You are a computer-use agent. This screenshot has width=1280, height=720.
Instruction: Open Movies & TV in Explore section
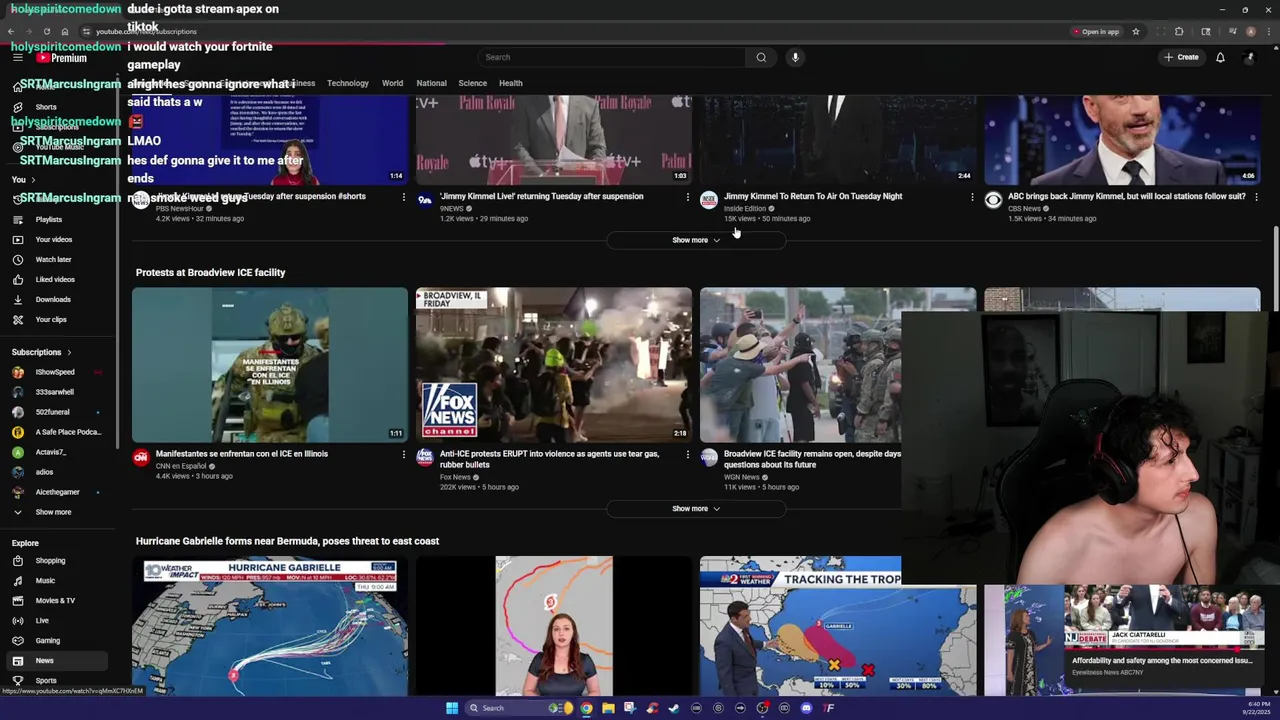tap(58, 601)
